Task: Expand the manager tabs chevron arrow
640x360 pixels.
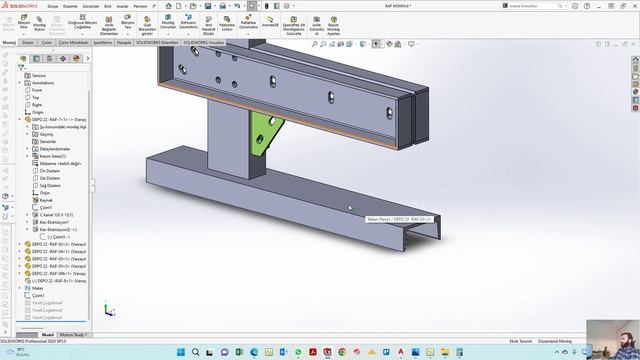Action: pos(87,58)
